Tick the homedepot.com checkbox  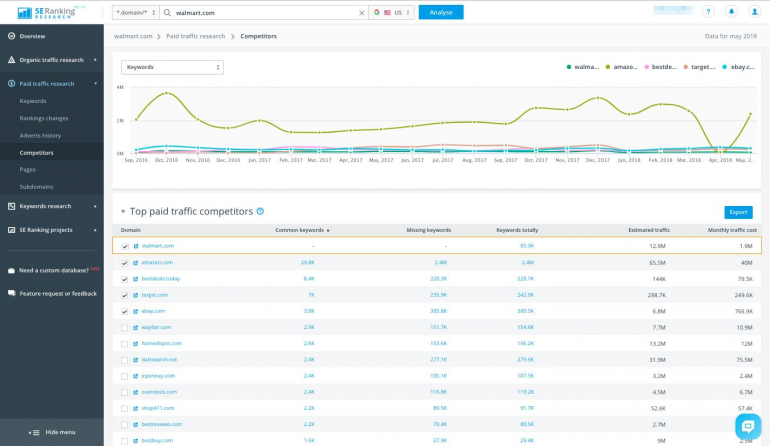point(124,343)
